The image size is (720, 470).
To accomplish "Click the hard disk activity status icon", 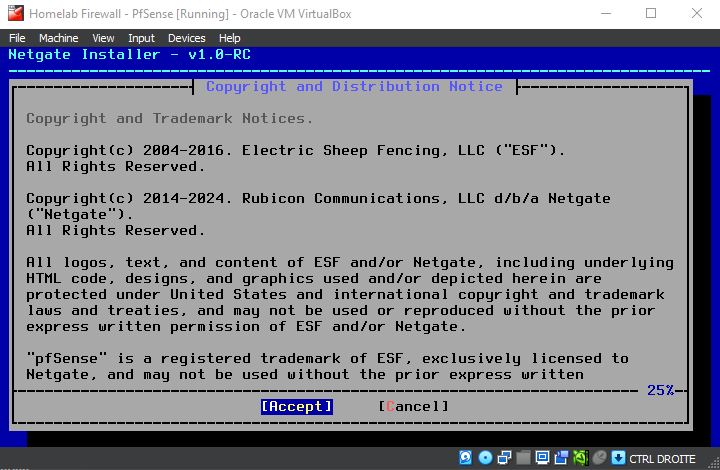I will pos(465,458).
